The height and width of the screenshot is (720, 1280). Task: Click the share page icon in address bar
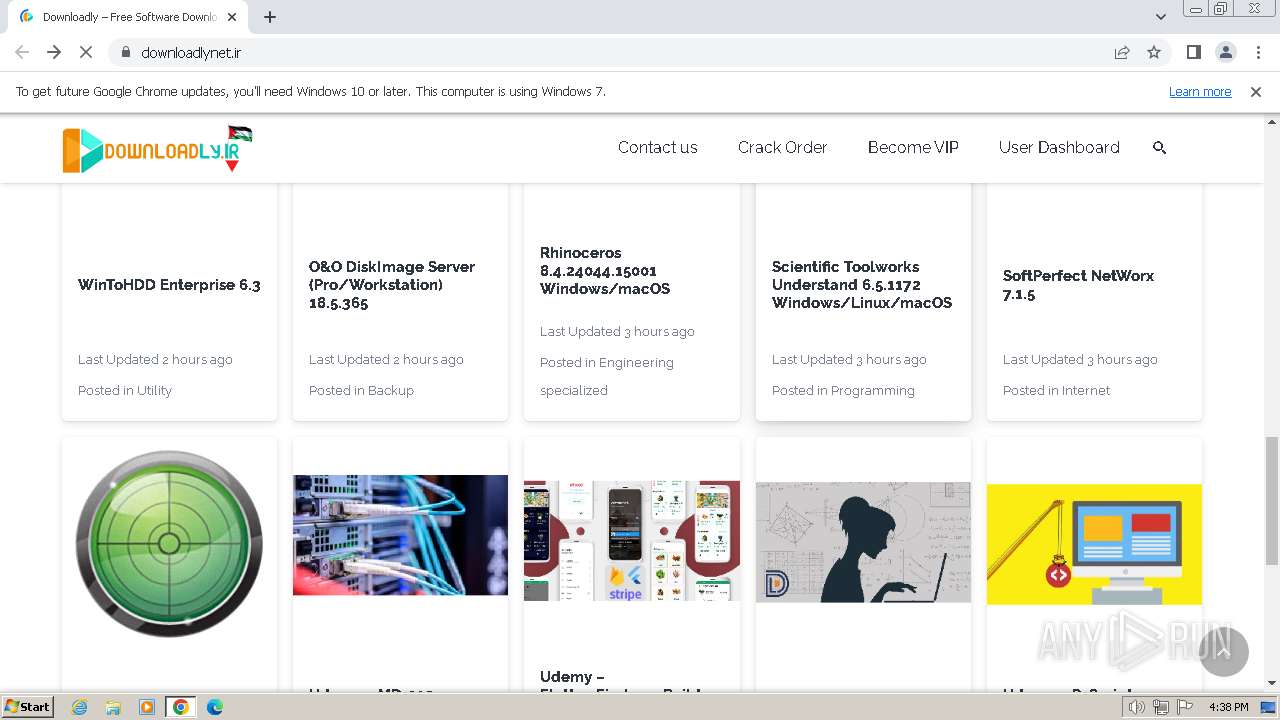pyautogui.click(x=1122, y=52)
